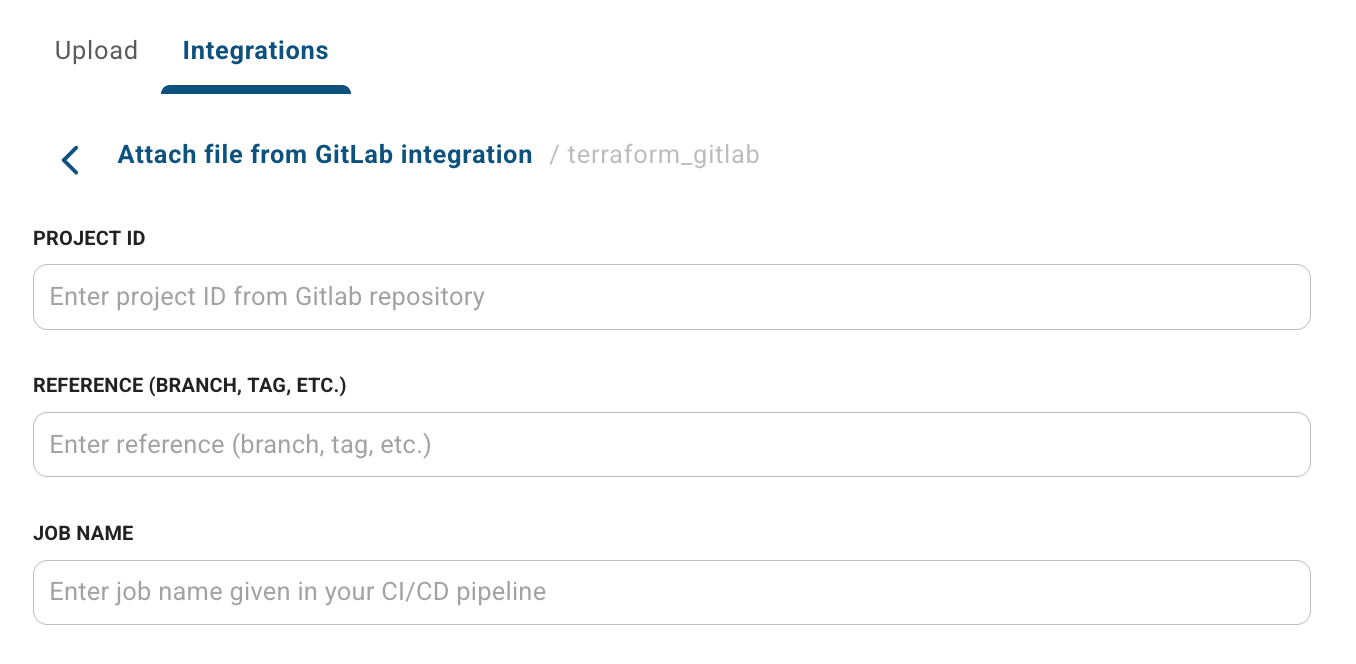Select the Enter reference placeholder text

240,445
